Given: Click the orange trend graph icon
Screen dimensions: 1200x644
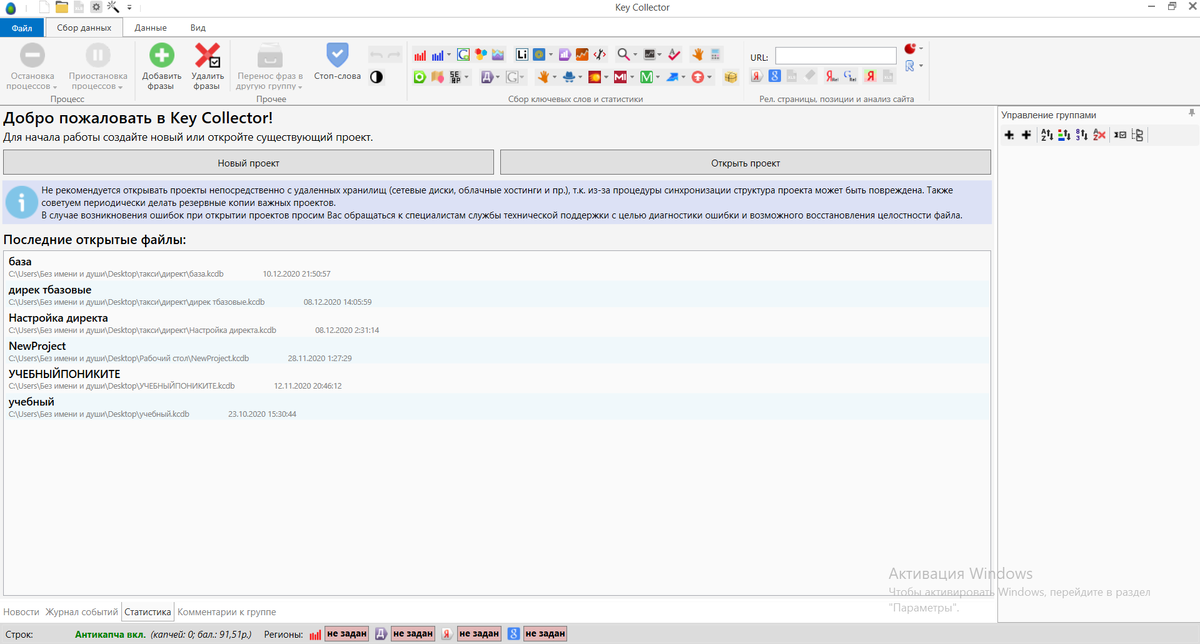Looking at the screenshot, I should pyautogui.click(x=582, y=55).
